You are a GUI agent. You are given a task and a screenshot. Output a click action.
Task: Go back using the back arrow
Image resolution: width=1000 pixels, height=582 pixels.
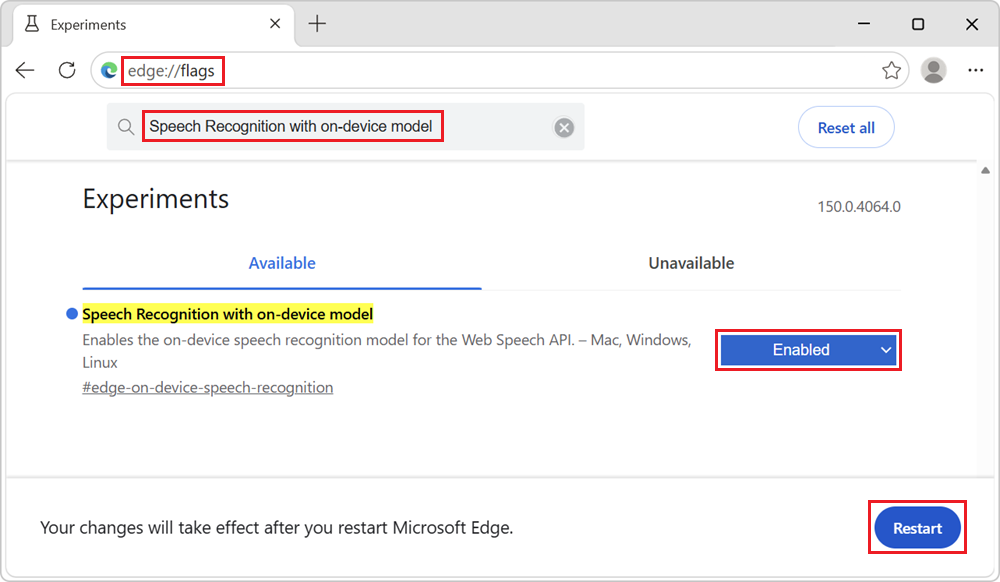[x=25, y=70]
